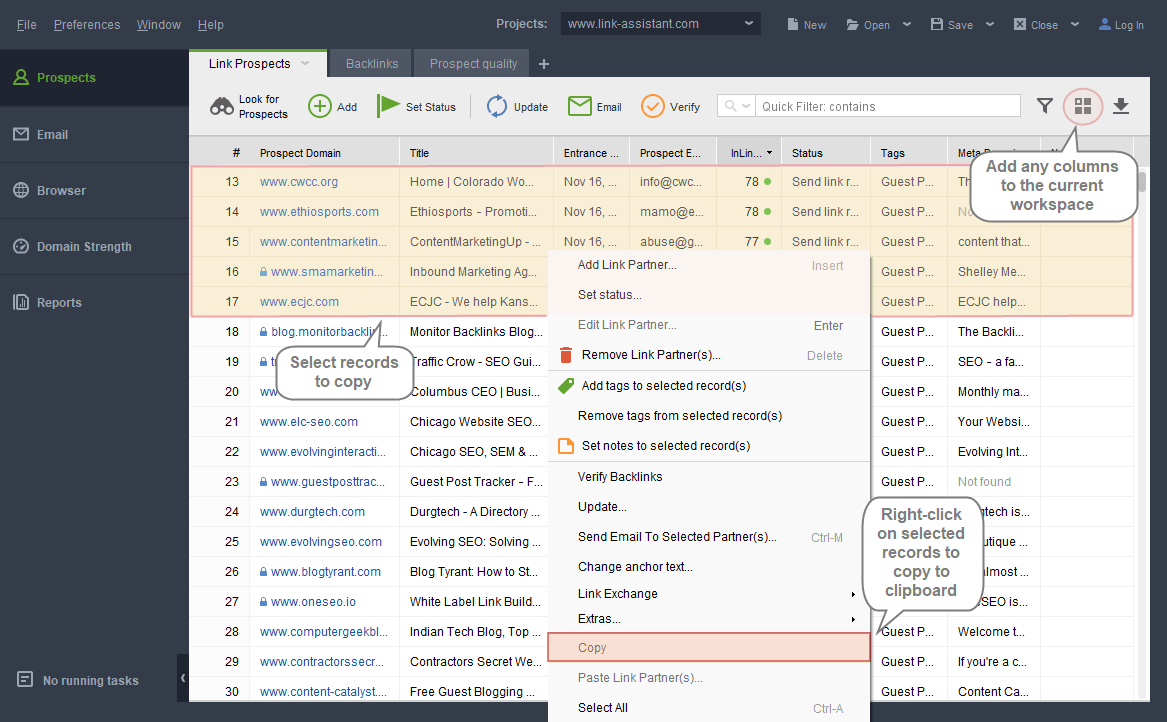Open the www.ethiosports.com domain link

click(x=319, y=212)
